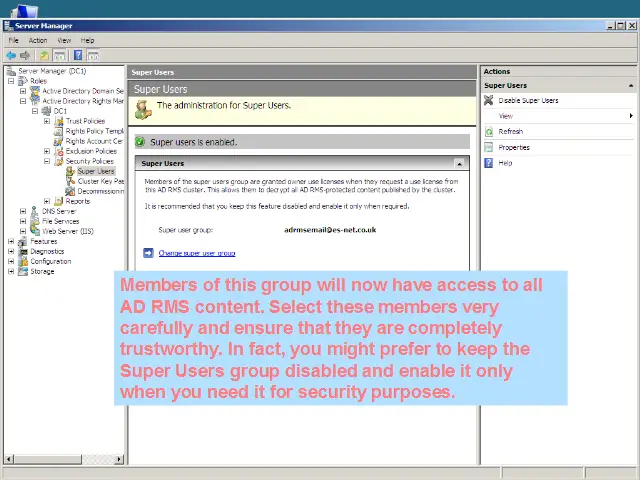Click the Forward arrow toolbar icon
640x480 pixels.
25,55
